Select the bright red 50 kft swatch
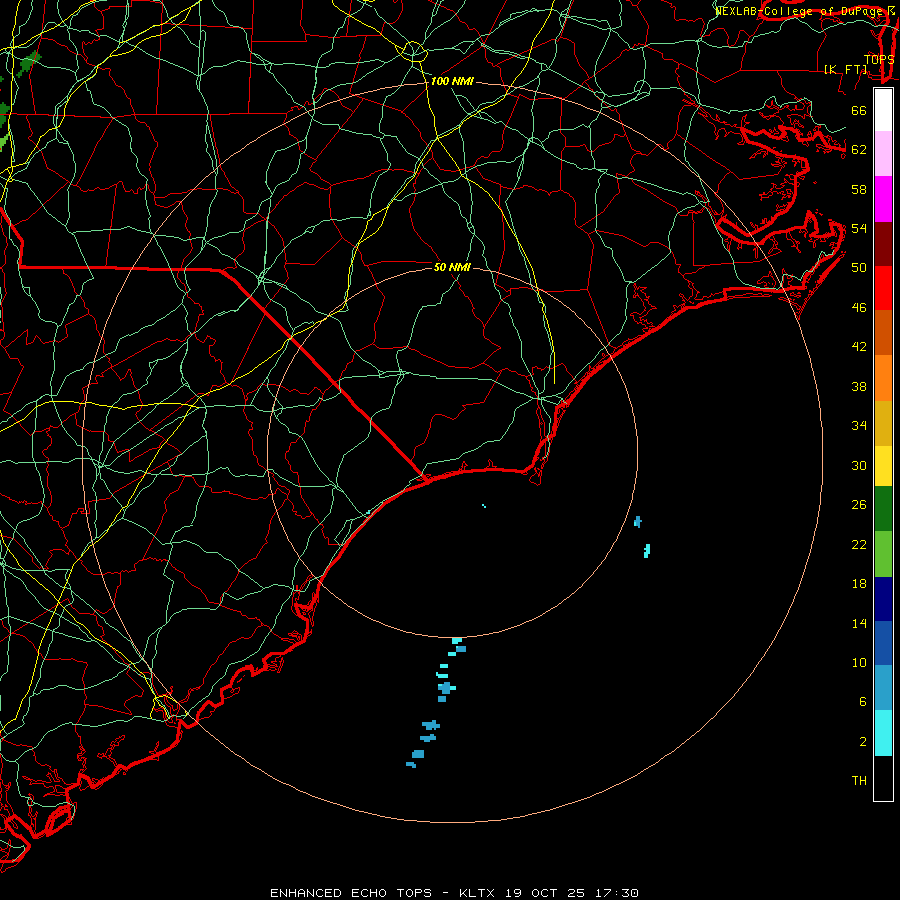The image size is (900, 900). (883, 288)
